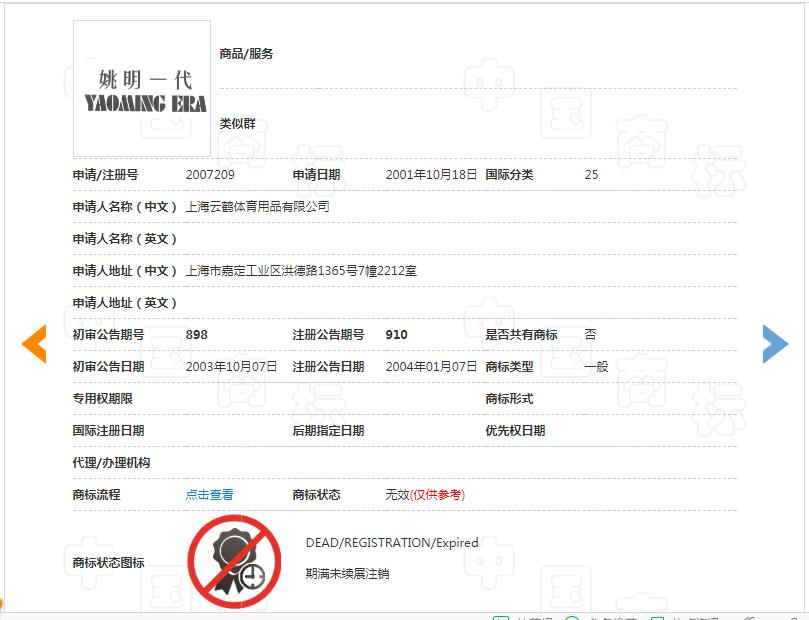This screenshot has height=620, width=809.
Task: Open 商标流程 details via 点击查看 link
Action: (209, 494)
